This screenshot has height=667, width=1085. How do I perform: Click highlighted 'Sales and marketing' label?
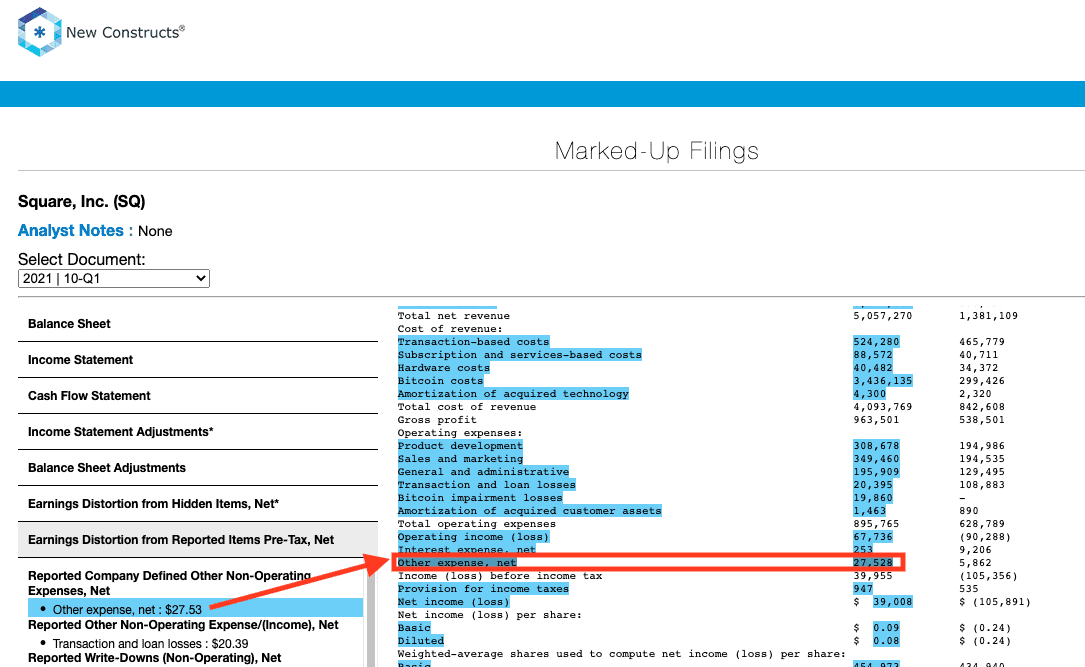pos(460,459)
